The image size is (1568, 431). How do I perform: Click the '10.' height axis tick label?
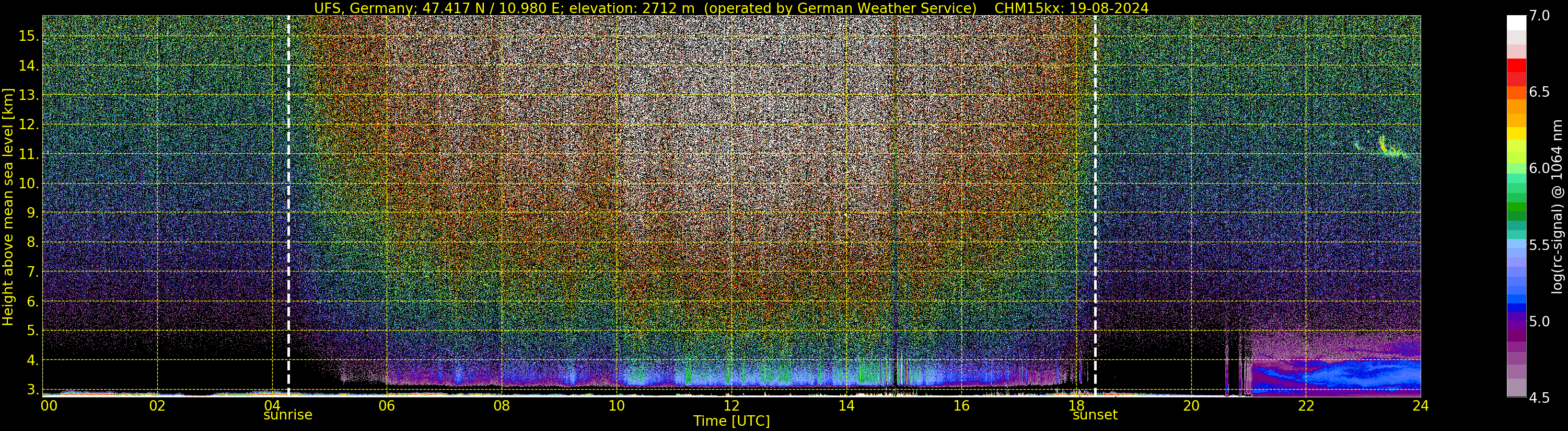29,184
